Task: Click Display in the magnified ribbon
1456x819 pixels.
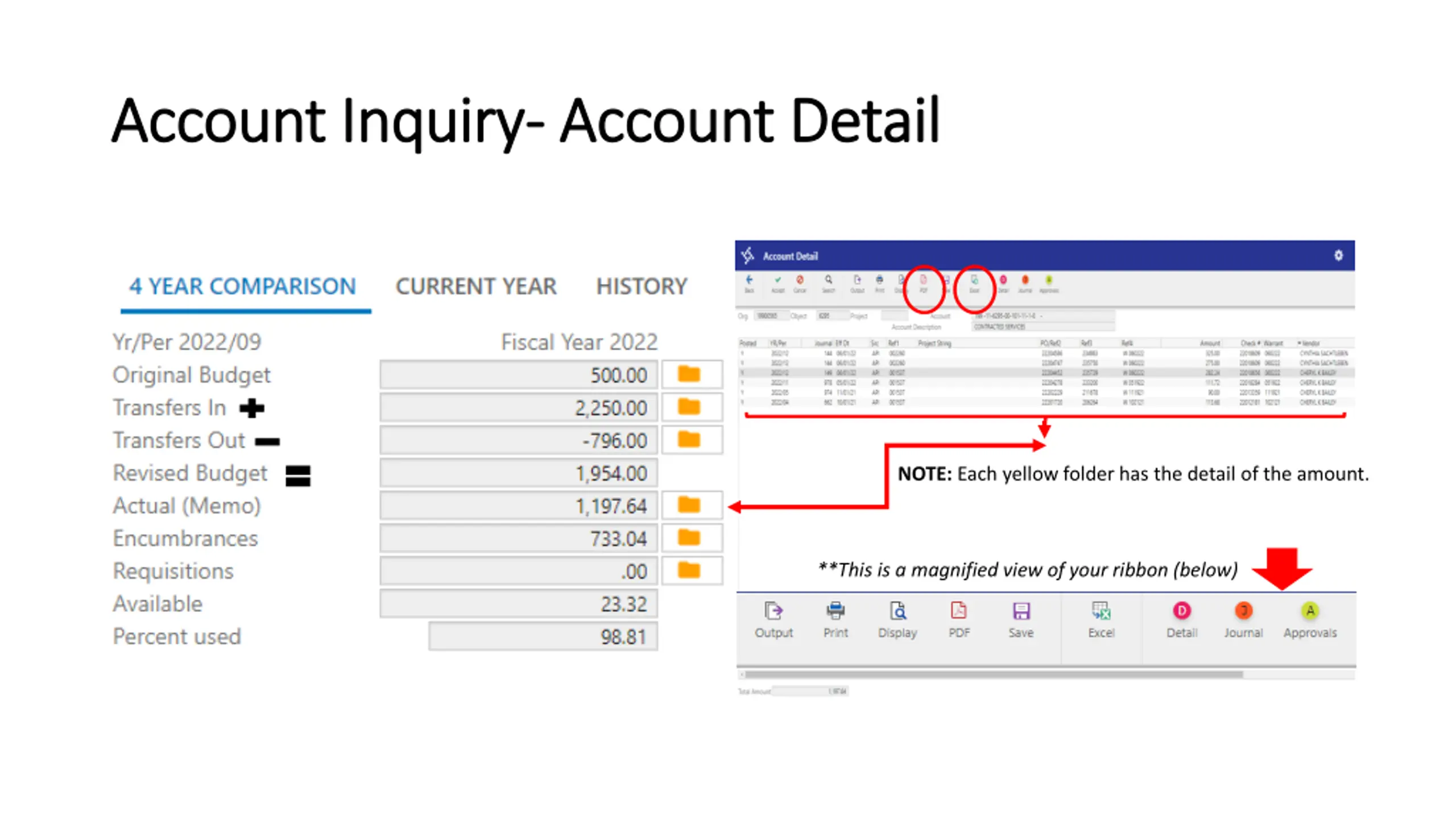Action: (897, 620)
